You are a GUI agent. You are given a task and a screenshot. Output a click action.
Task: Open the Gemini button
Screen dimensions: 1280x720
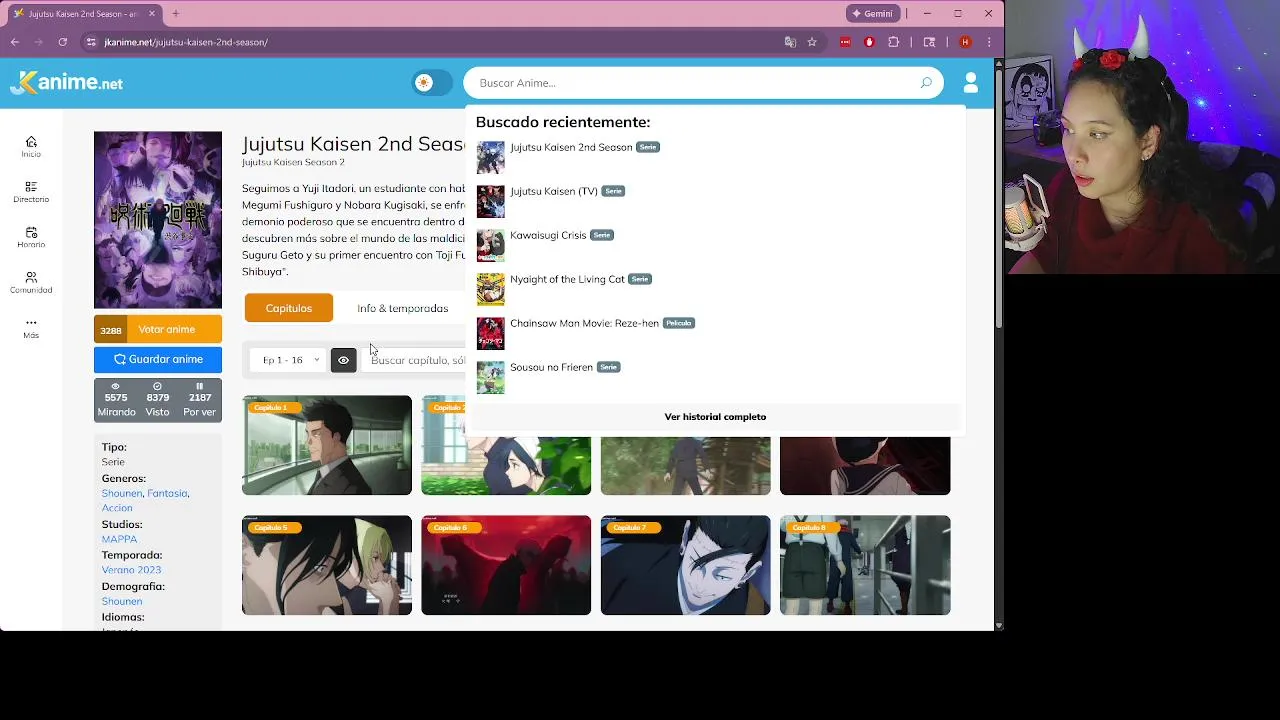pyautogui.click(x=873, y=14)
